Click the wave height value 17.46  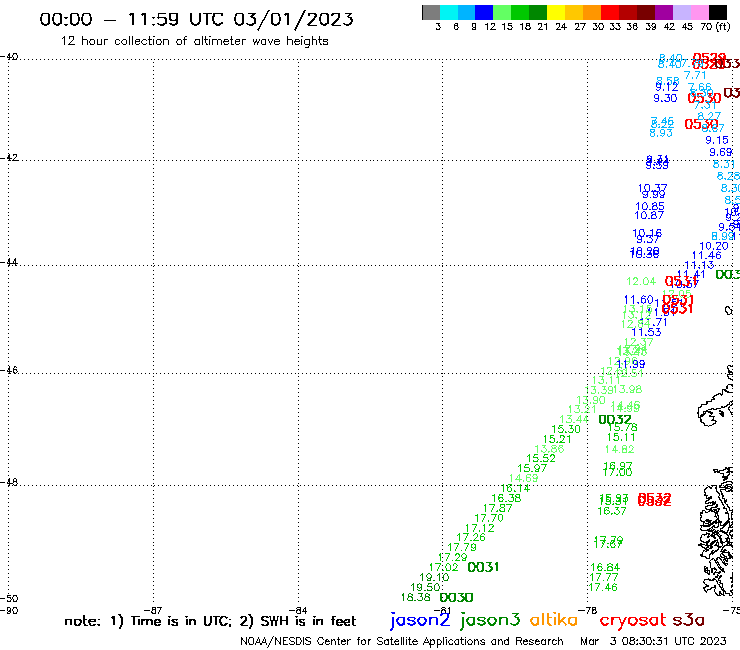pos(603,587)
